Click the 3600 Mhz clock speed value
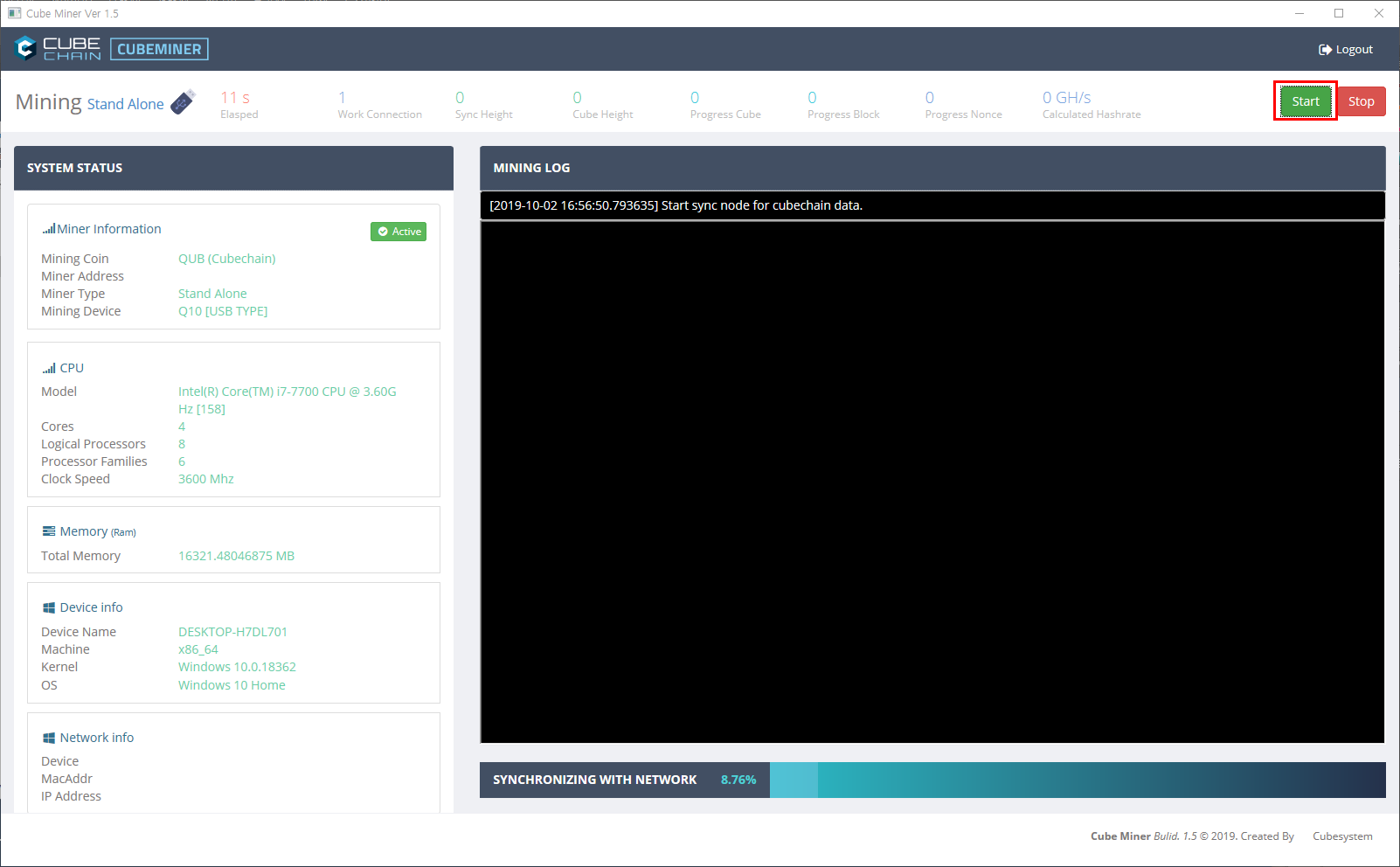Viewport: 1400px width, 867px height. pos(206,479)
